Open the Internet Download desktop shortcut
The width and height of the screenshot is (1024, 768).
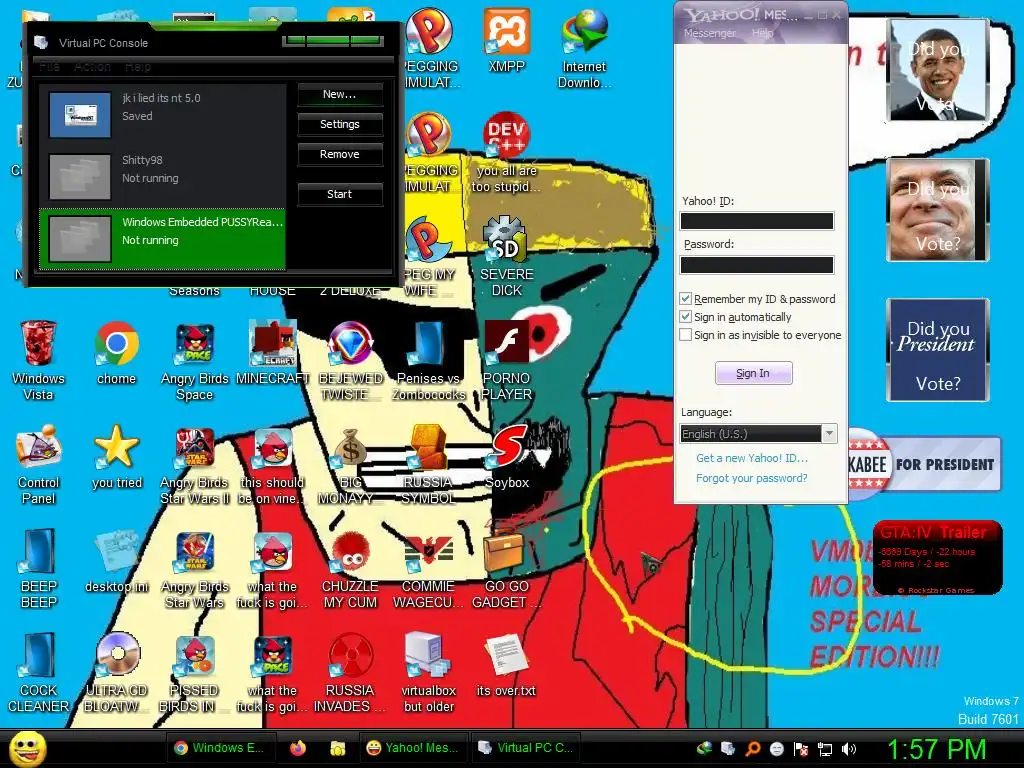[584, 49]
